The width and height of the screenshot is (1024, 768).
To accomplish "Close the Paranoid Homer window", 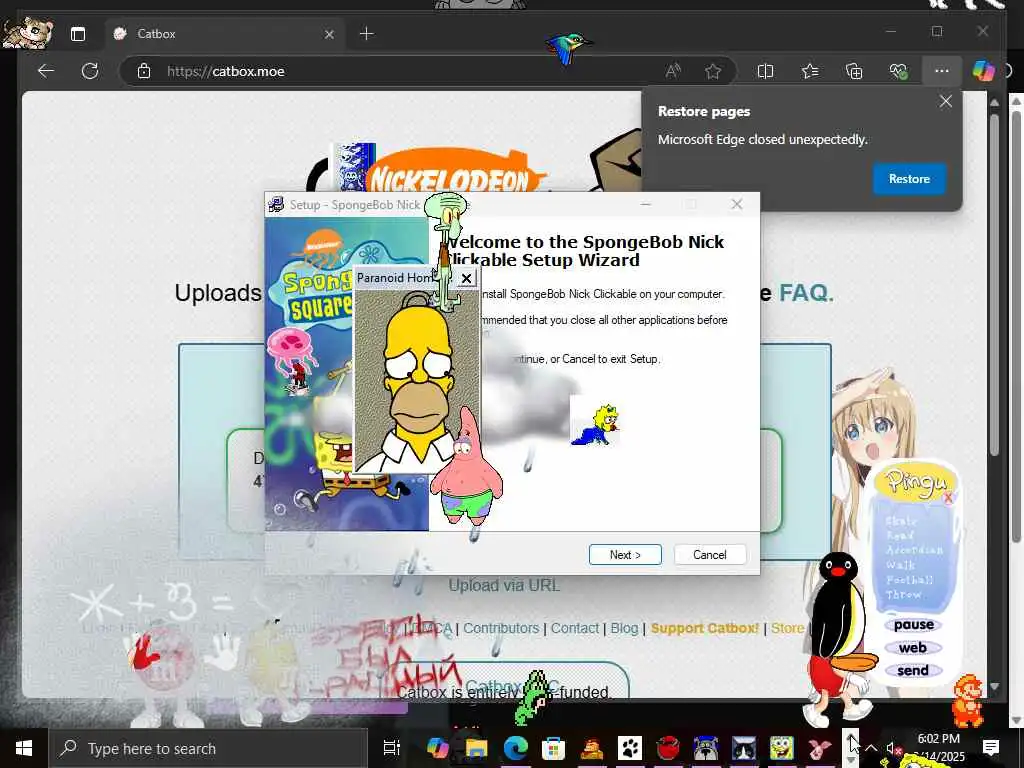I will 466,279.
